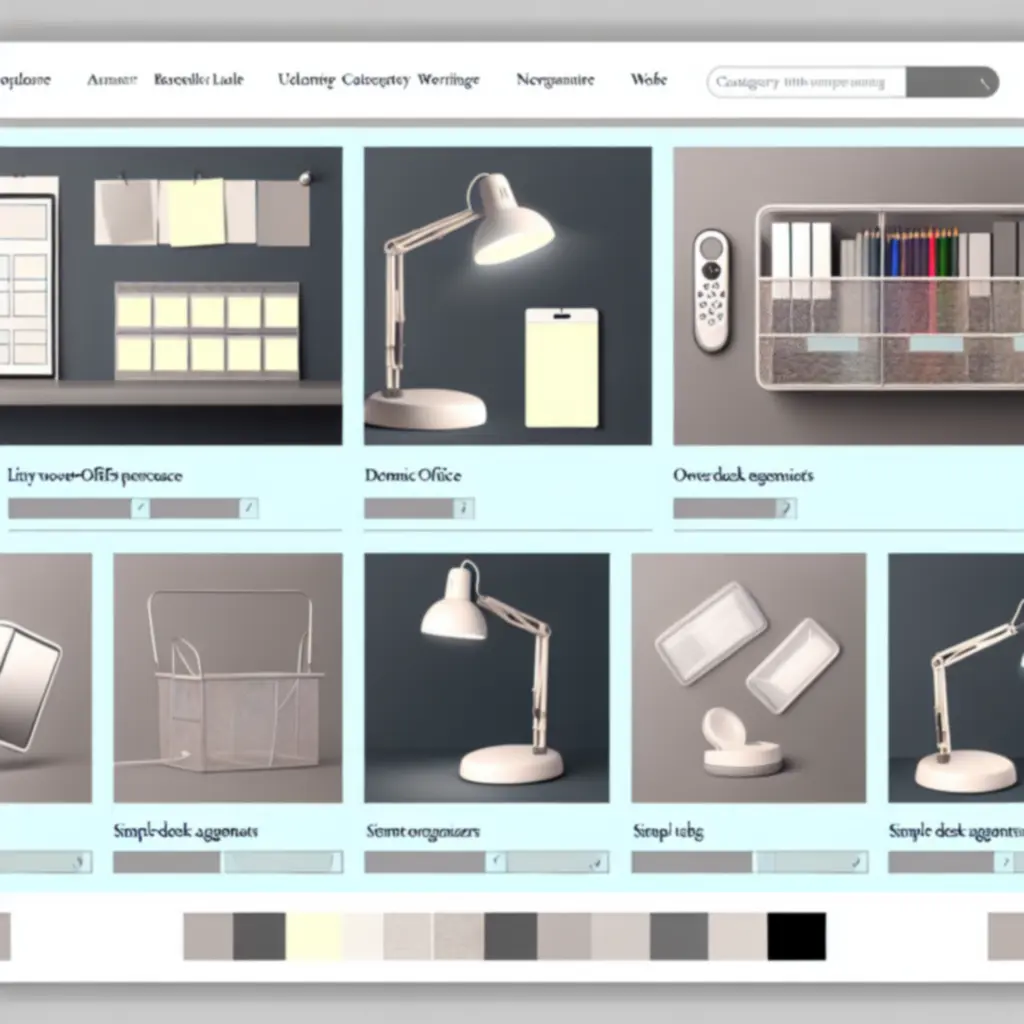Click the Dennic Office product title link

point(413,476)
